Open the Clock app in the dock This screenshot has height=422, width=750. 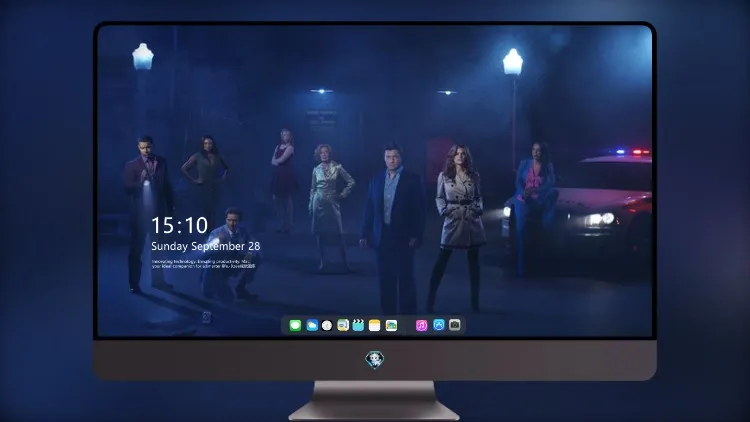[327, 325]
